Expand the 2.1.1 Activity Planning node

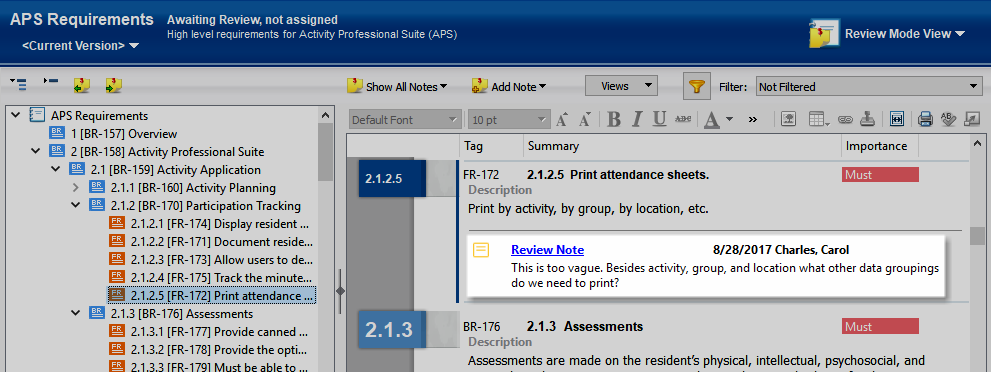[x=76, y=188]
